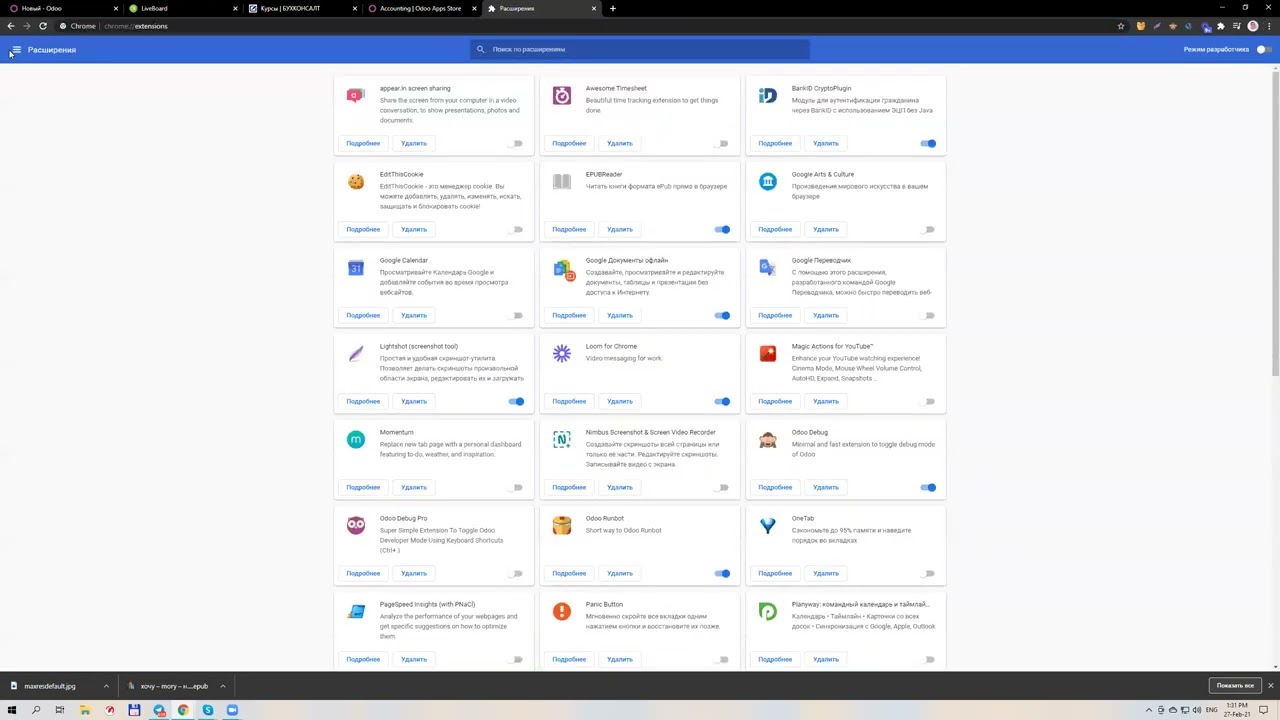Turn off the Odoo Runbot toggle
This screenshot has width=1280, height=720.
click(722, 573)
